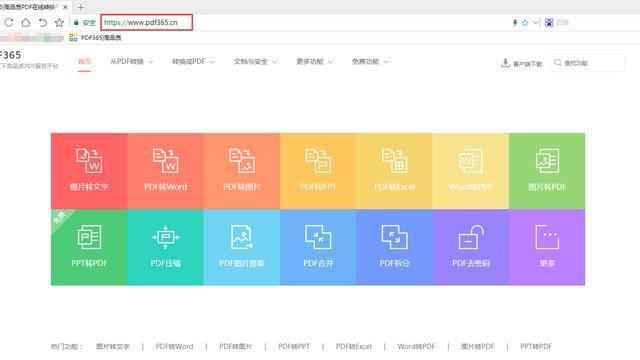This screenshot has height=360, width=640.
Task: Open the PDF去密码 tile
Action: coord(471,247)
